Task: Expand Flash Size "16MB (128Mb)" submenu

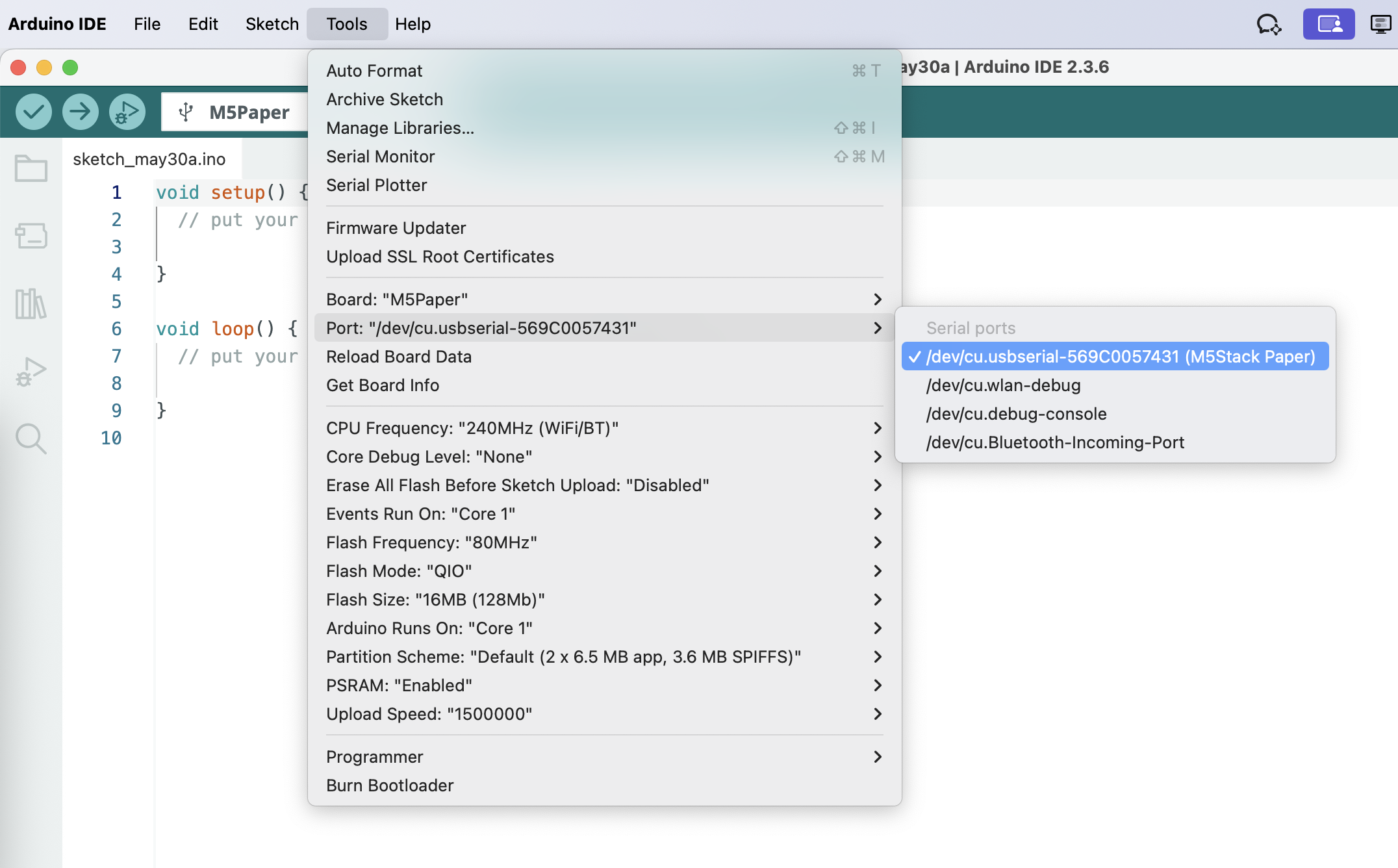Action: tap(604, 599)
